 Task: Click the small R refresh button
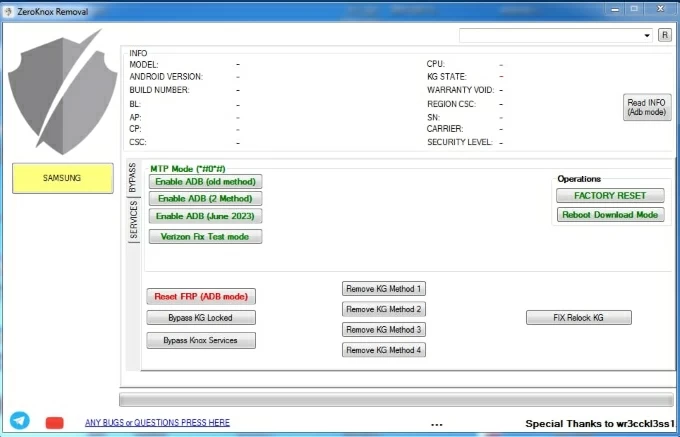coord(664,35)
